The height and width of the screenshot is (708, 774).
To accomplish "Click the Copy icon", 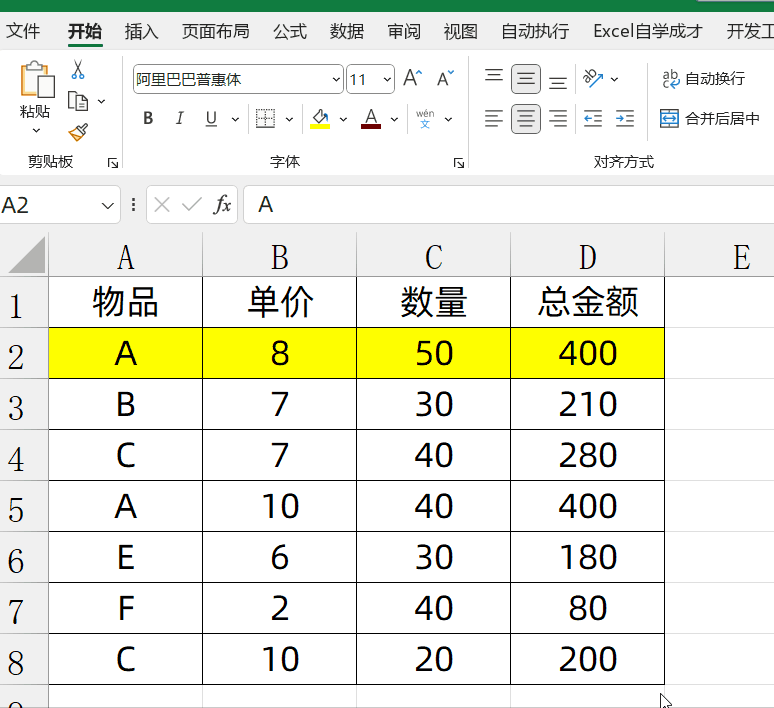I will [77, 101].
